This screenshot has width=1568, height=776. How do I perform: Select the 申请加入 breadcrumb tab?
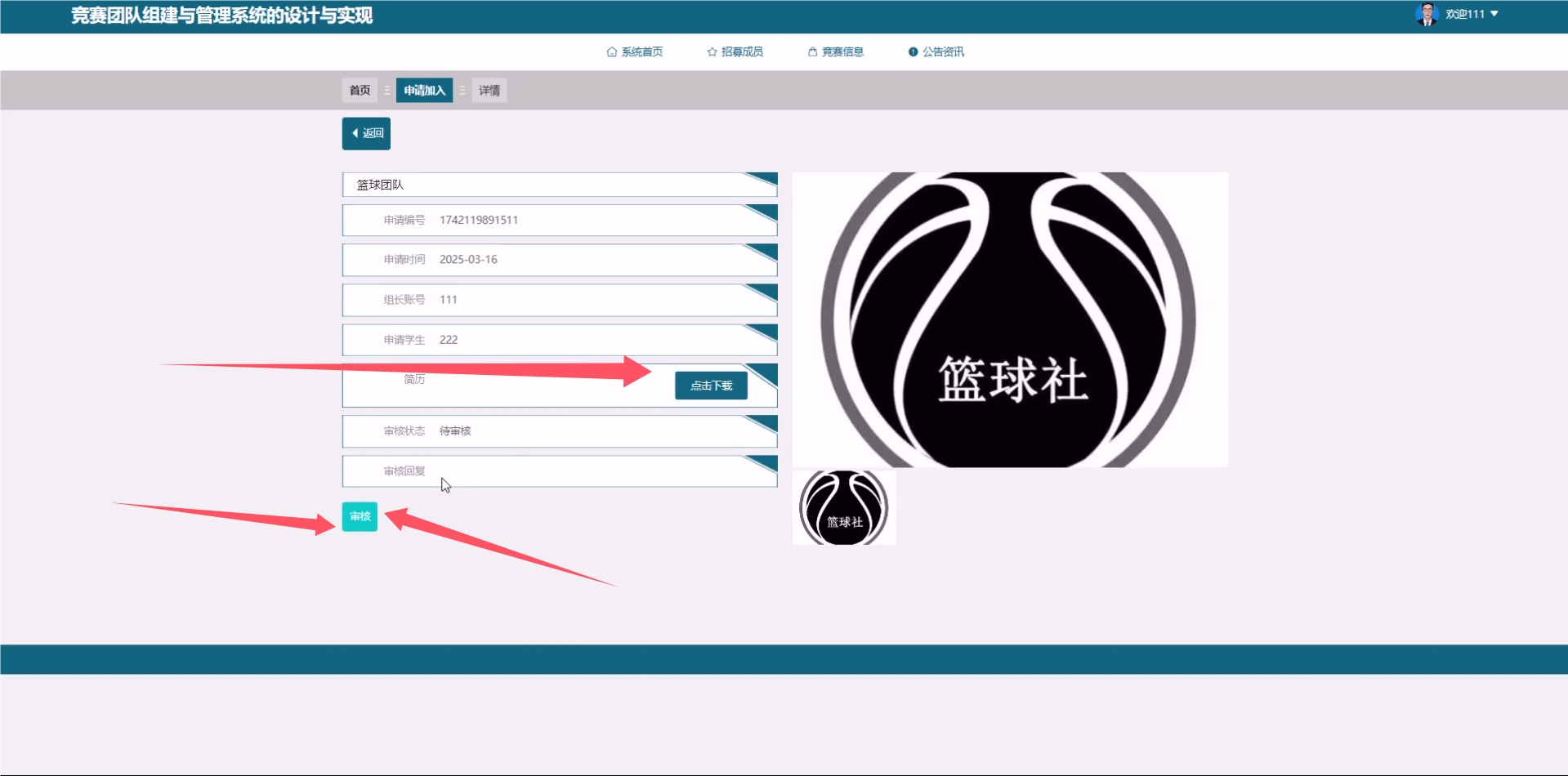click(424, 91)
